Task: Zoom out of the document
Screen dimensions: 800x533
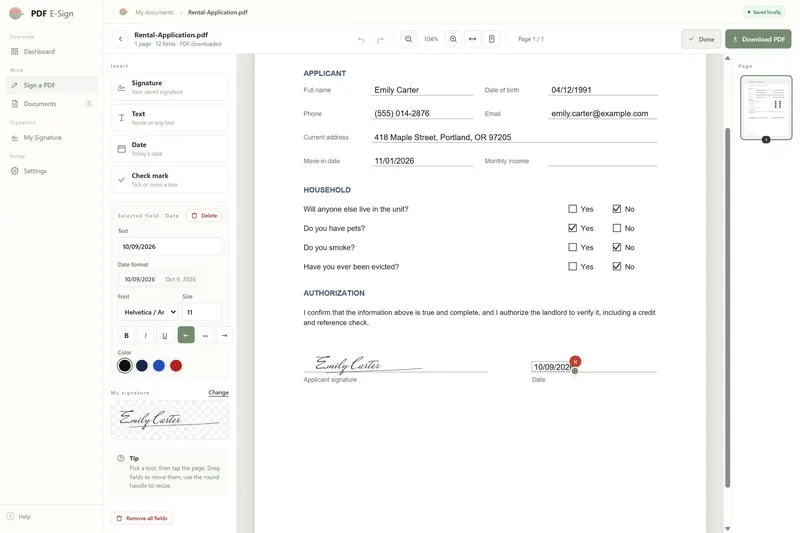Action: (x=409, y=39)
